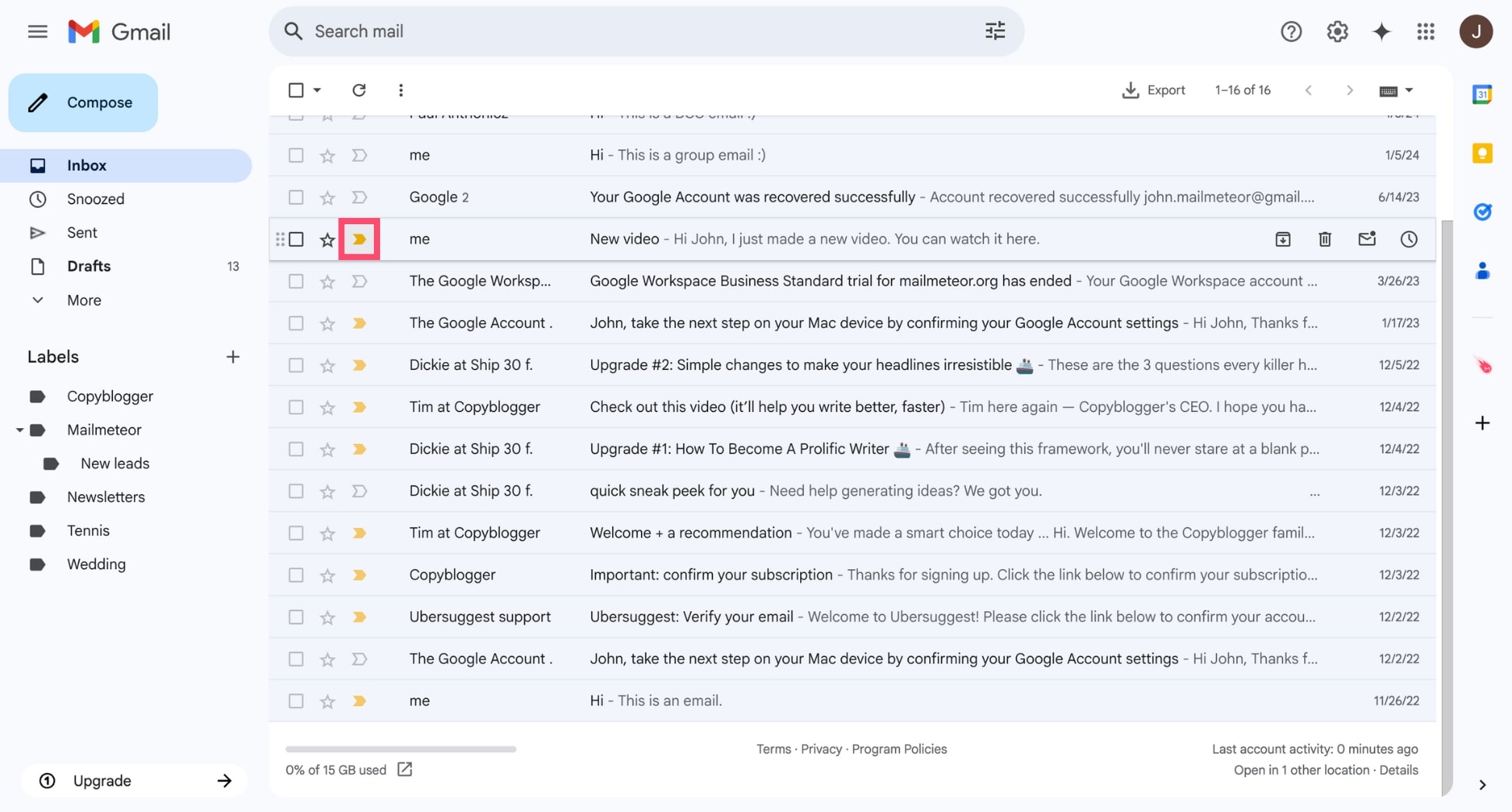Select the New video email checkbox
This screenshot has height=812, width=1512.
pos(296,239)
